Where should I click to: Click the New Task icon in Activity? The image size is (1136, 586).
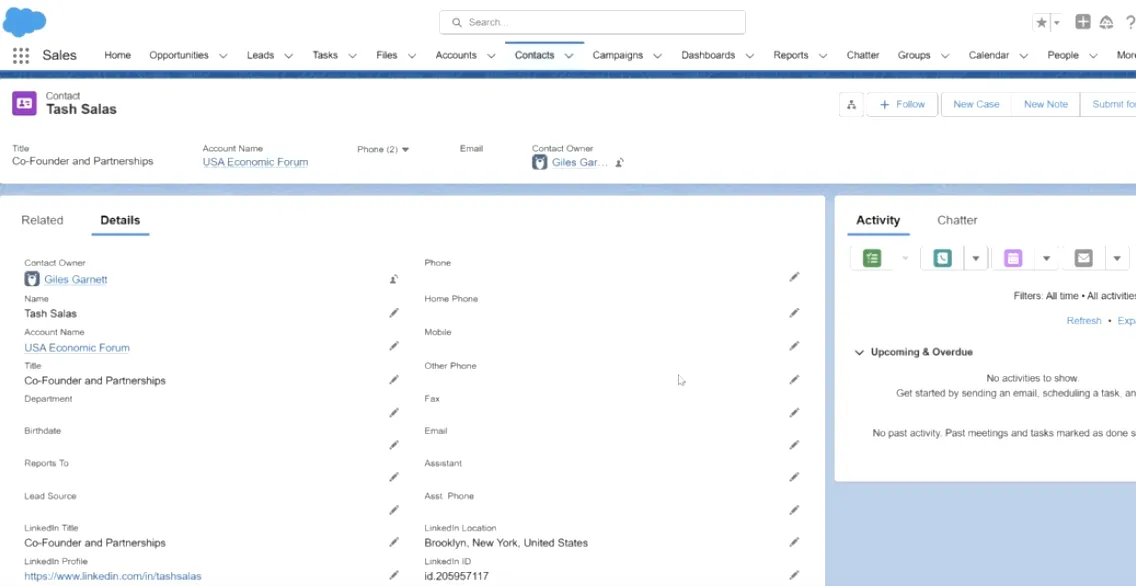click(872, 258)
